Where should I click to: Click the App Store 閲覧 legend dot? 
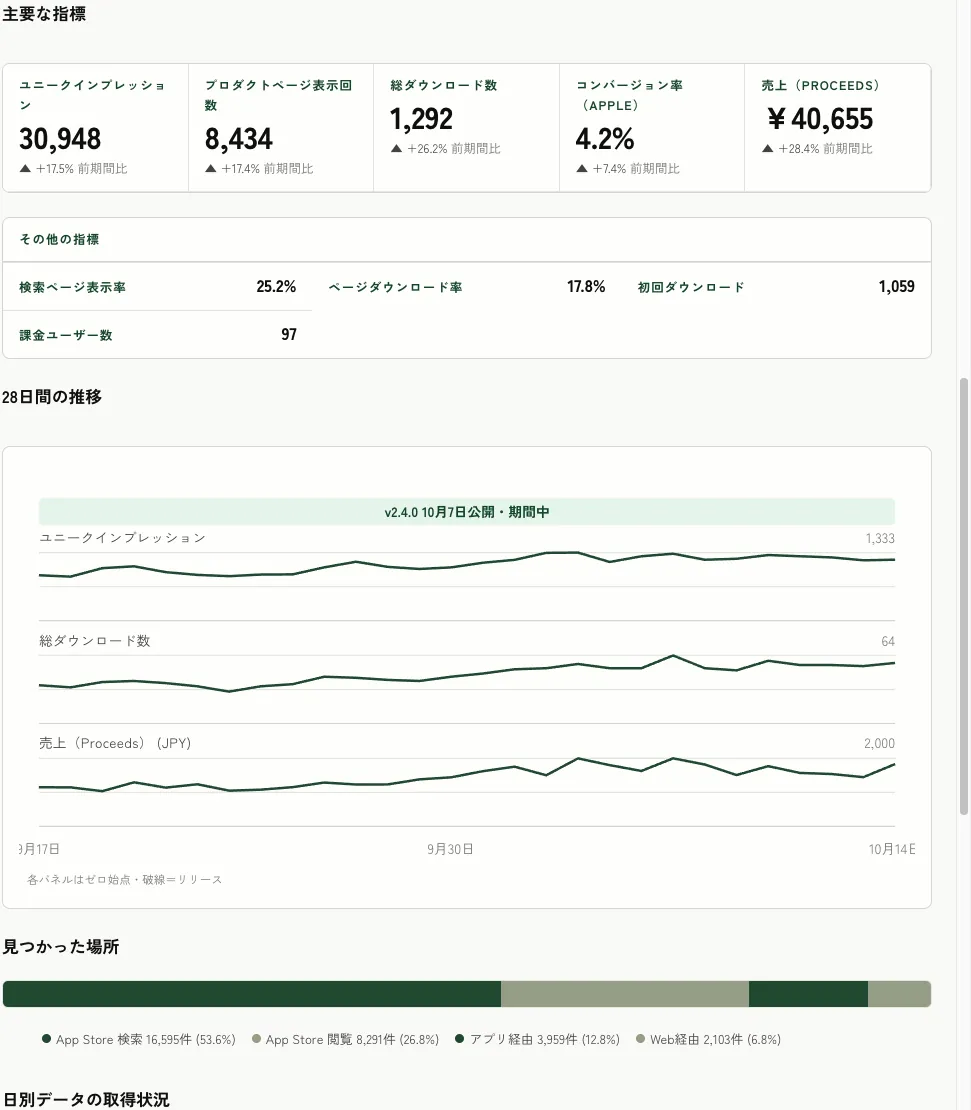256,1039
